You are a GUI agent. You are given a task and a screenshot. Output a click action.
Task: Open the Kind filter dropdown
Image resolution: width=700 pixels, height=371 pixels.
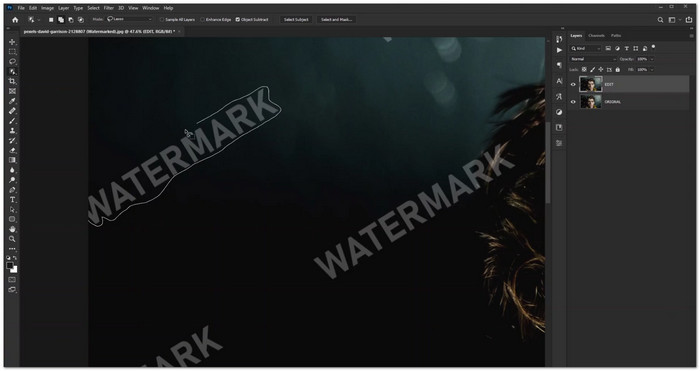pyautogui.click(x=586, y=48)
